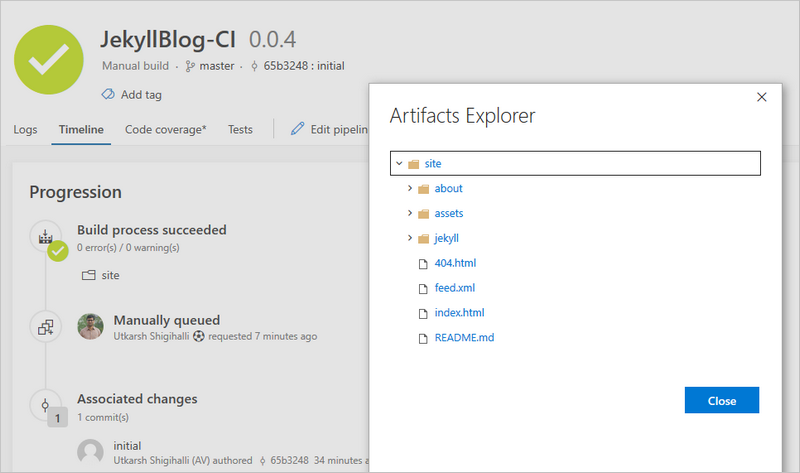Click the 0 error(s) / 0 warning(s) text
Image resolution: width=800 pixels, height=473 pixels.
point(128,247)
